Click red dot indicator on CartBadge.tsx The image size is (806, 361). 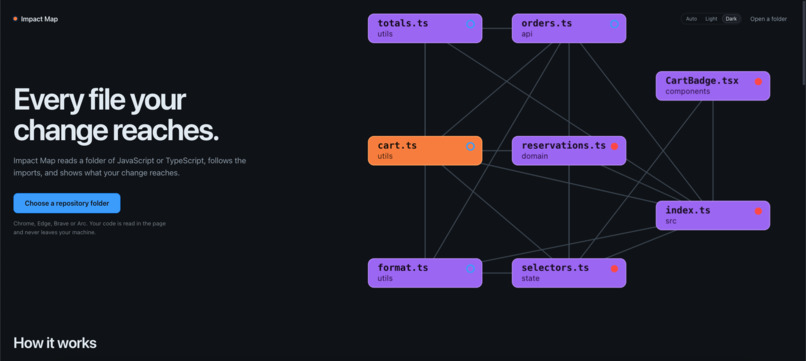coord(758,81)
